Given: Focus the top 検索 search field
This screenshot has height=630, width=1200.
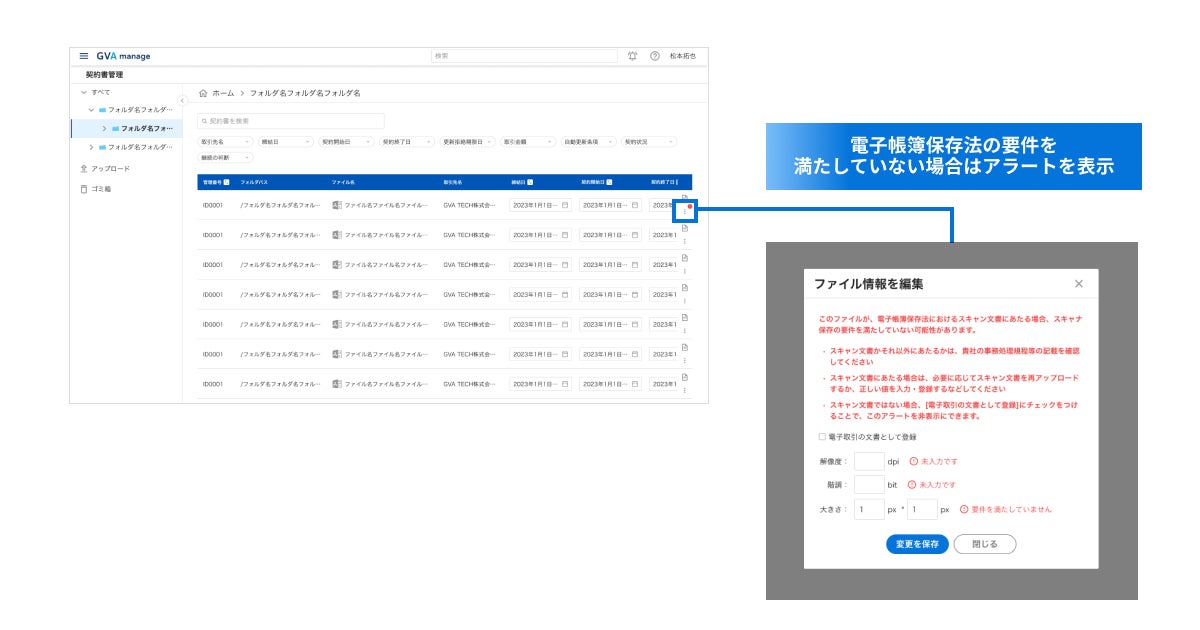Looking at the screenshot, I should pyautogui.click(x=524, y=56).
